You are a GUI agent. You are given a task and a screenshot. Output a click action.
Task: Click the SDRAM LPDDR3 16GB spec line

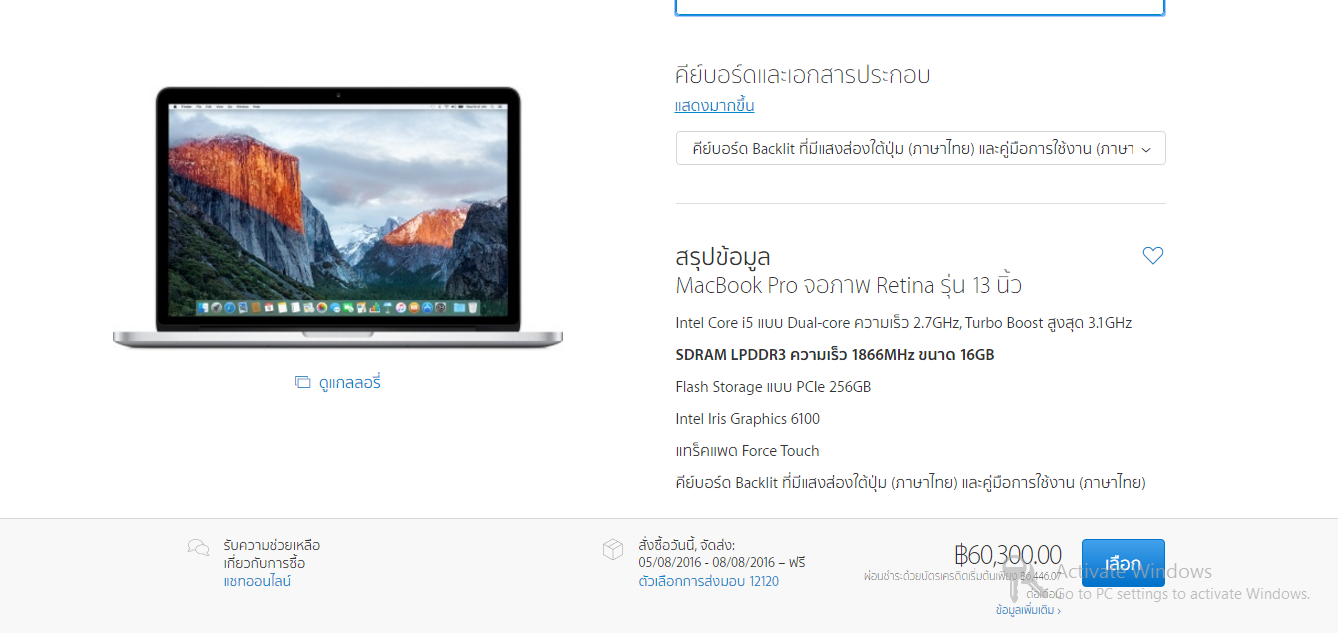(x=835, y=355)
